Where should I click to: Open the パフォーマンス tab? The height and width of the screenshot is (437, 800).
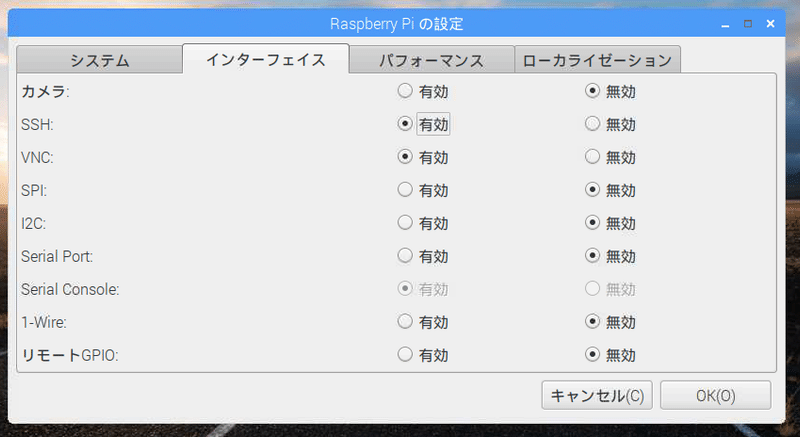(x=432, y=60)
